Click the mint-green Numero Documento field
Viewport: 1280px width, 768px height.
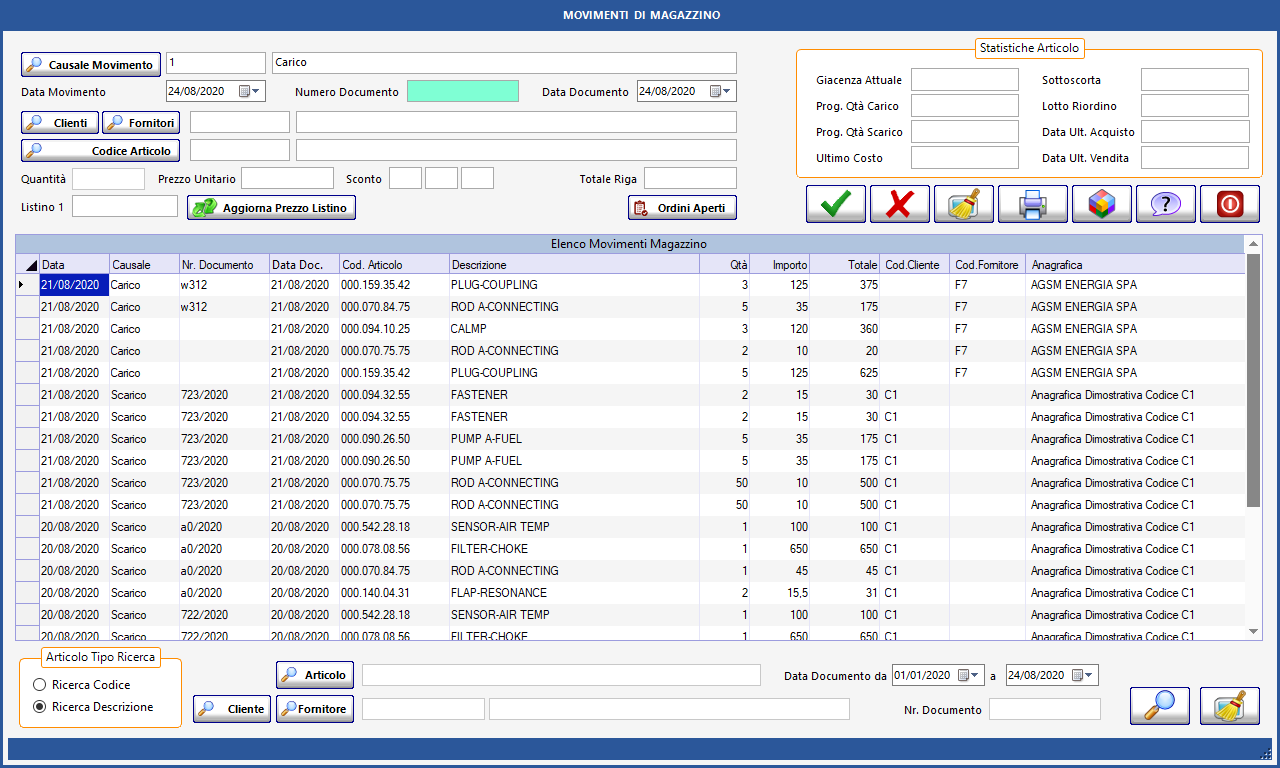(463, 91)
